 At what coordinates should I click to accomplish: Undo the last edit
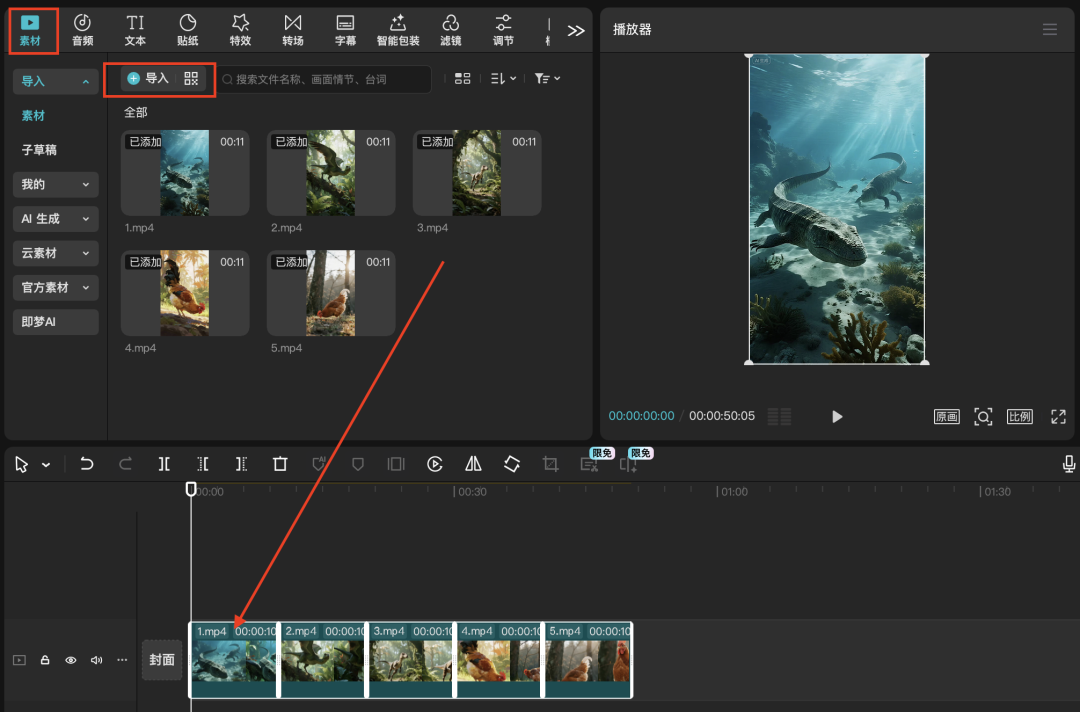(87, 464)
